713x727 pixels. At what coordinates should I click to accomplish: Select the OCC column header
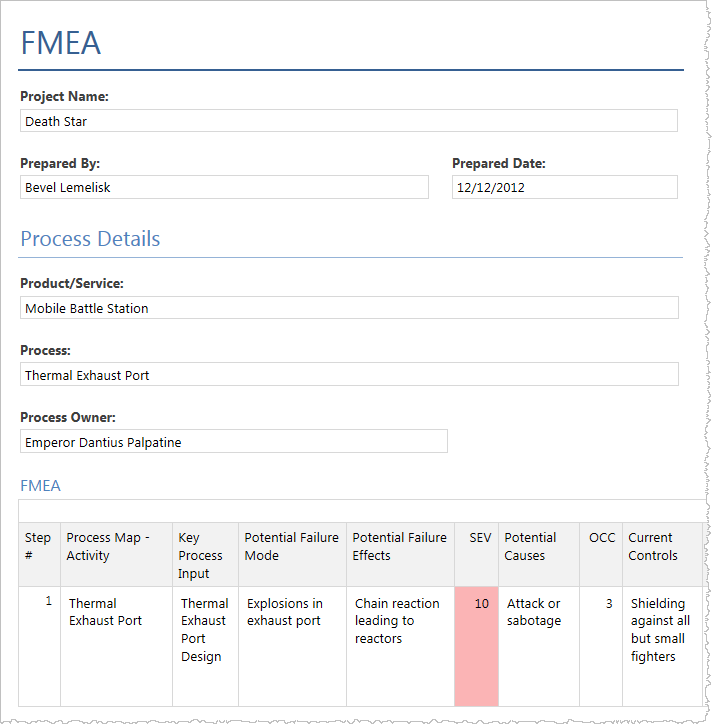(x=601, y=554)
